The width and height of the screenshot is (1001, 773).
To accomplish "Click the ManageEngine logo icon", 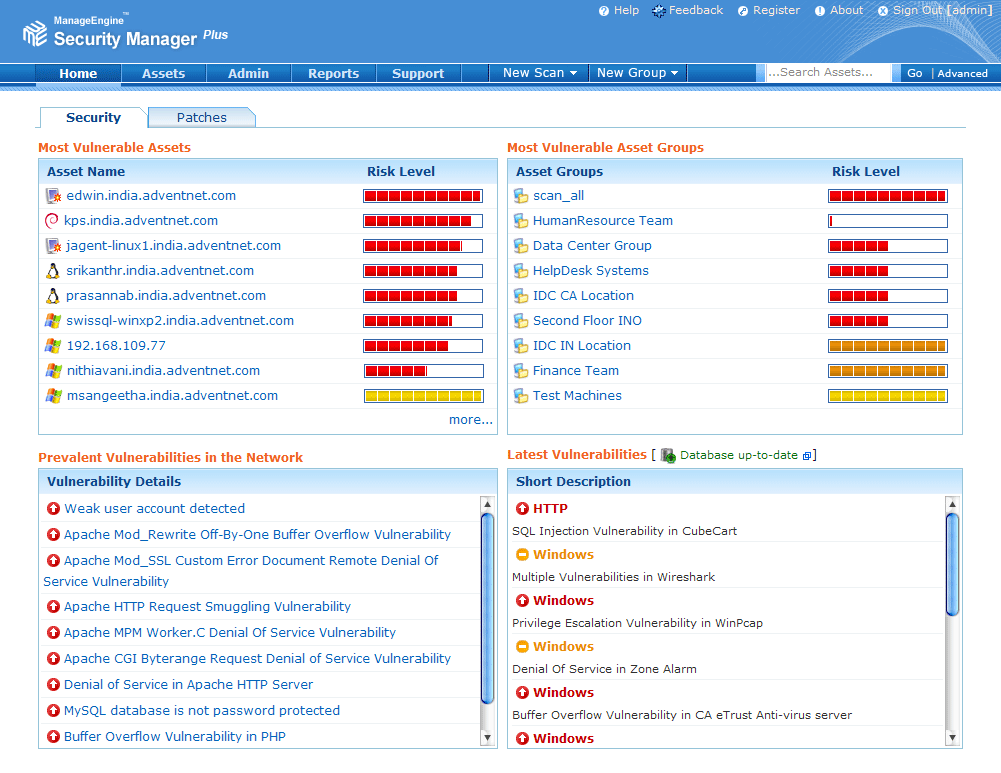I will pyautogui.click(x=34, y=33).
